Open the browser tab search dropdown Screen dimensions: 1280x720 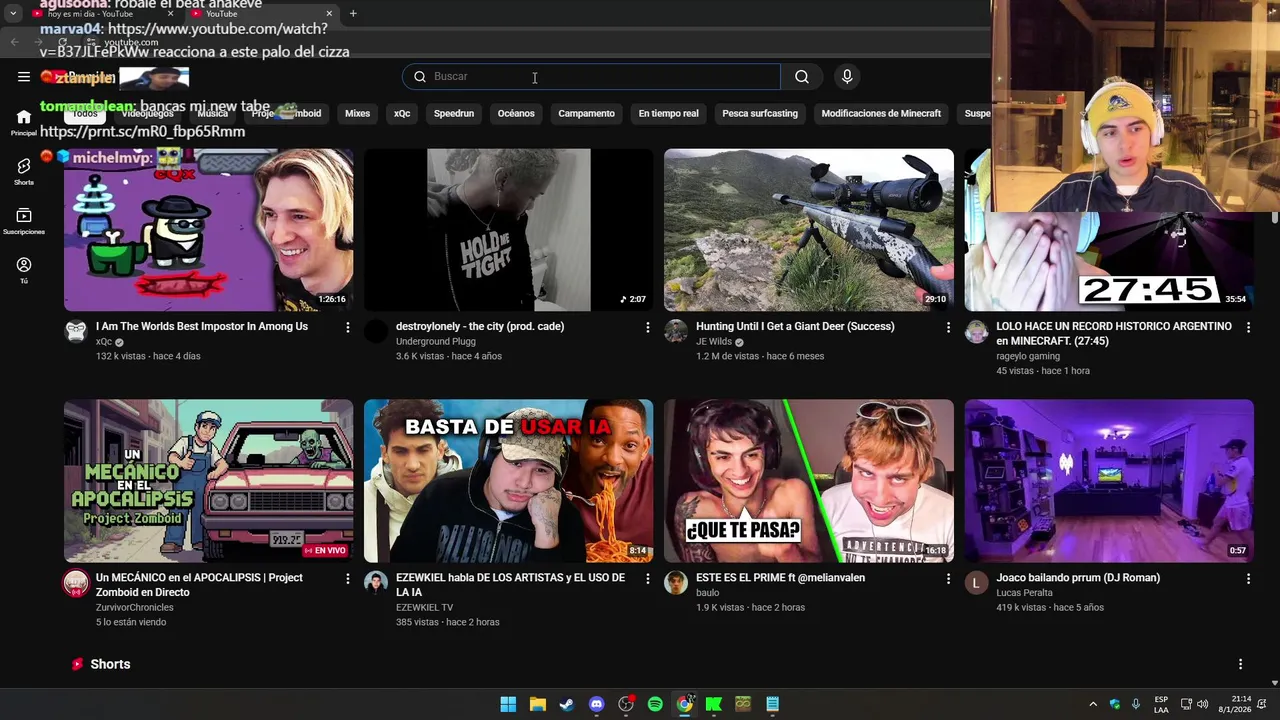pyautogui.click(x=13, y=14)
